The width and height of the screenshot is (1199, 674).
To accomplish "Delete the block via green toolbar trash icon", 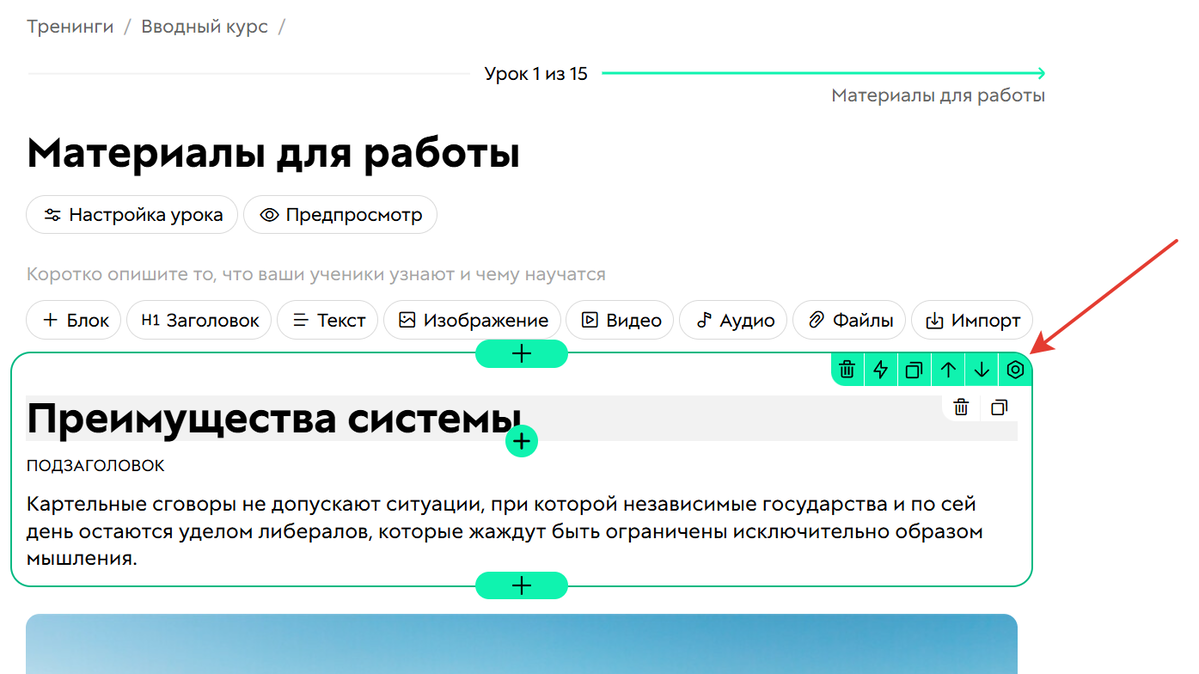I will pos(847,370).
